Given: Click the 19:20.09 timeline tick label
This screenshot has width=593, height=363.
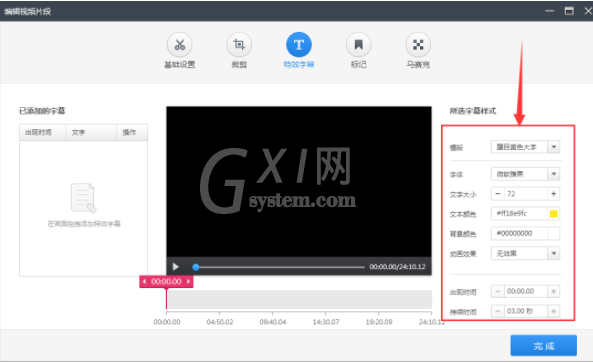Looking at the screenshot, I should (379, 322).
